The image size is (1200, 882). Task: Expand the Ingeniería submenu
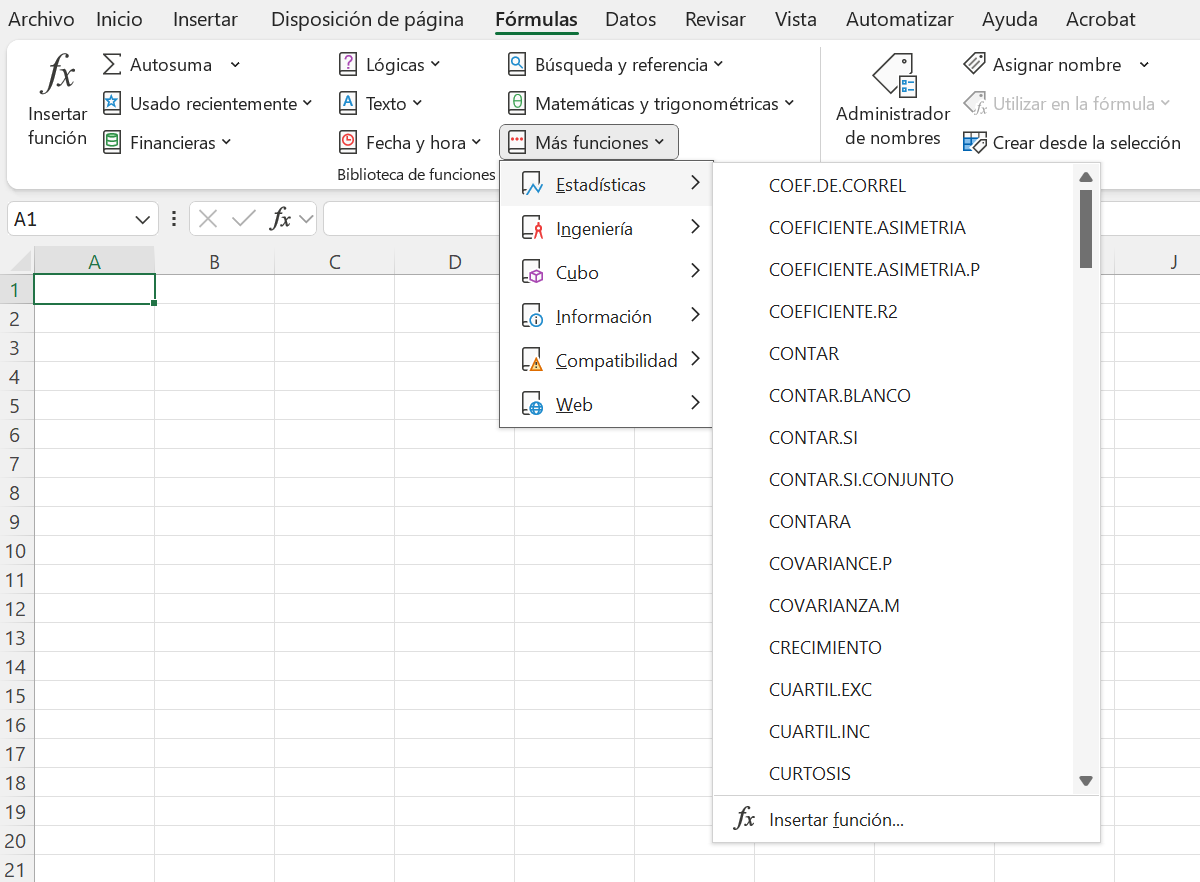click(x=606, y=229)
